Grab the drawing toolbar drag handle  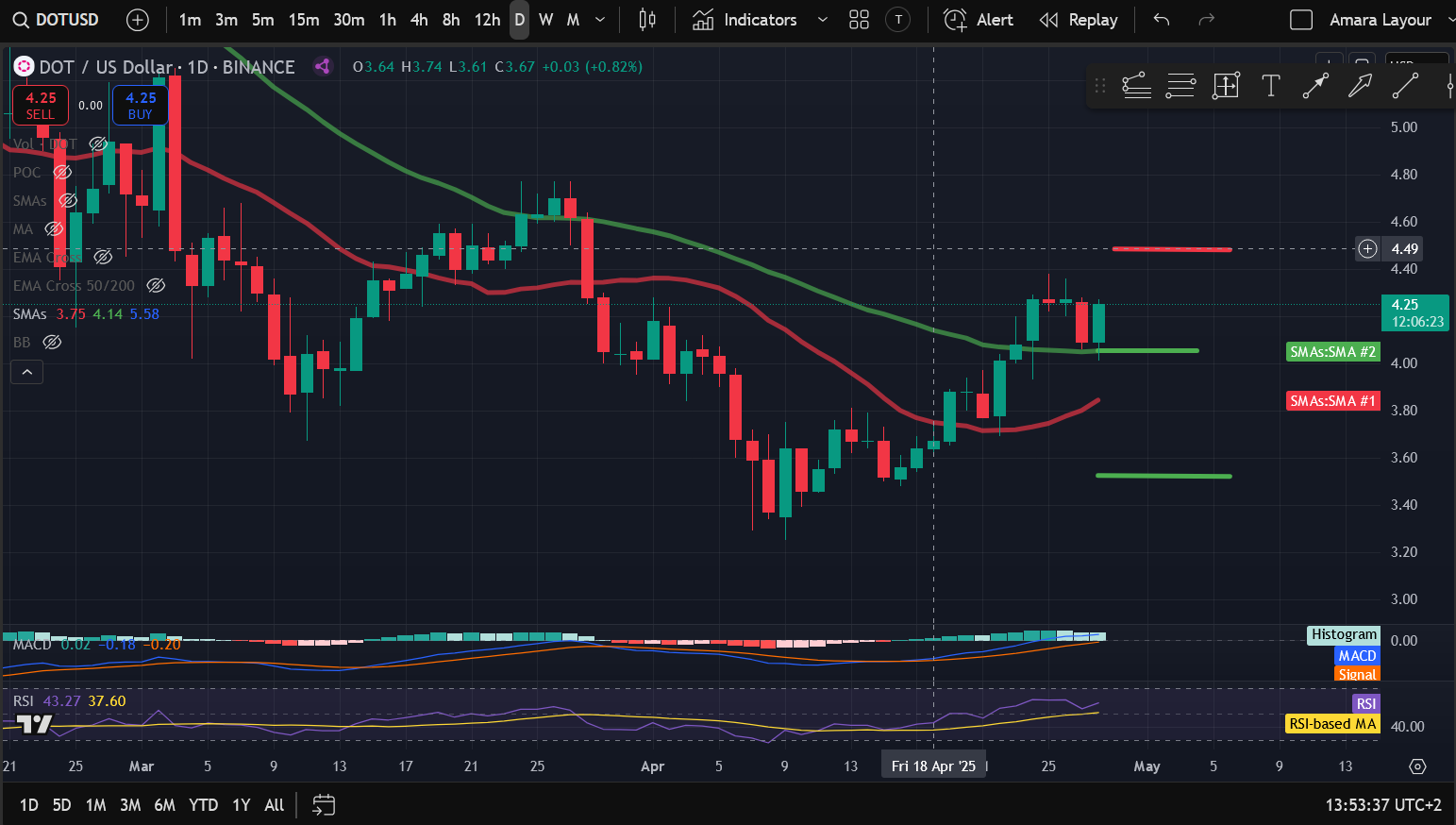point(1100,86)
